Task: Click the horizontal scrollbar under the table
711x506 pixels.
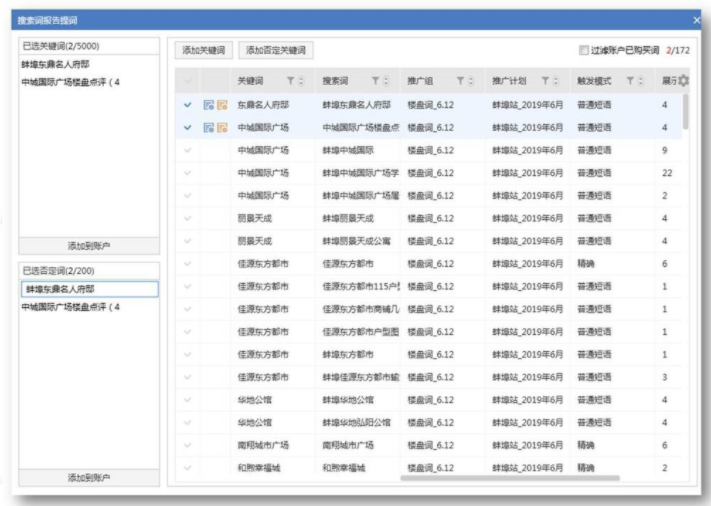Action: coord(510,477)
